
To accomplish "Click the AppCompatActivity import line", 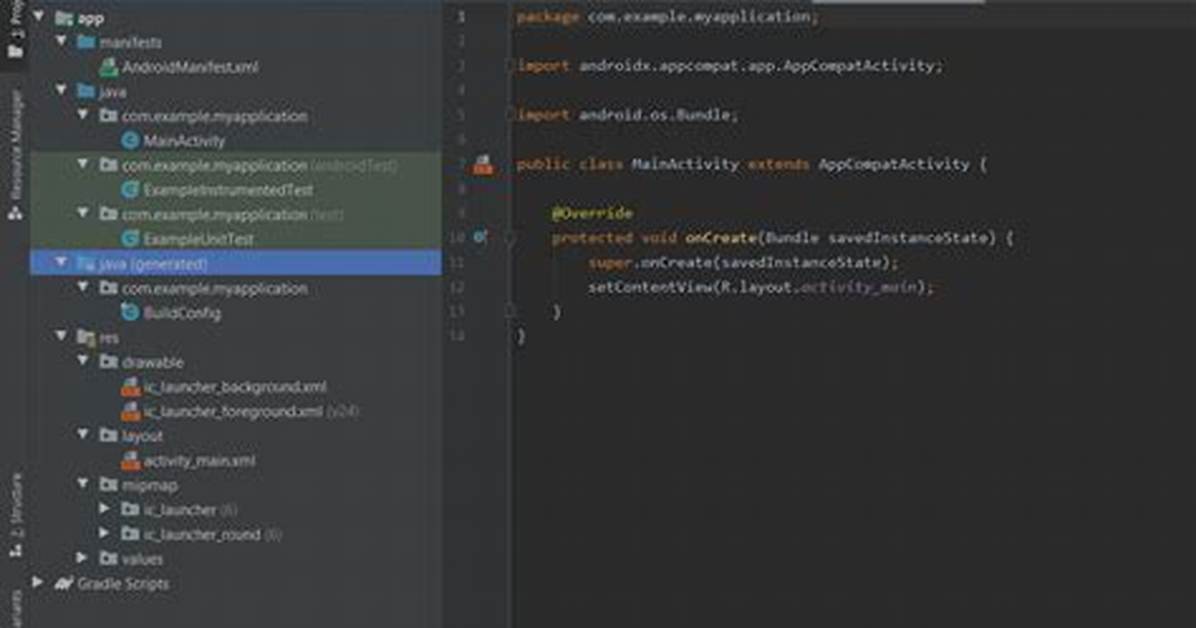I will pos(730,66).
